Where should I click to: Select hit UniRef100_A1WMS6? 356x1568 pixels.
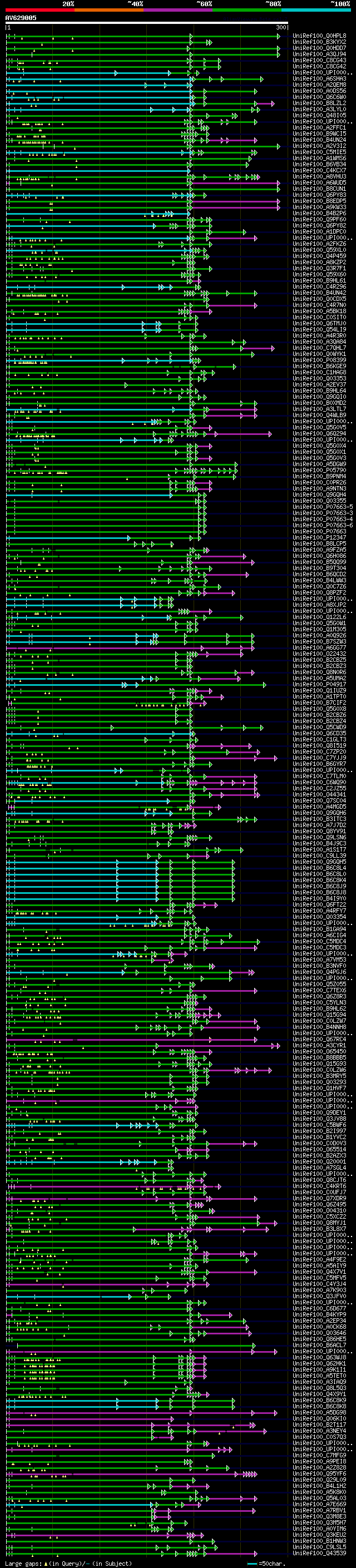click(319, 159)
